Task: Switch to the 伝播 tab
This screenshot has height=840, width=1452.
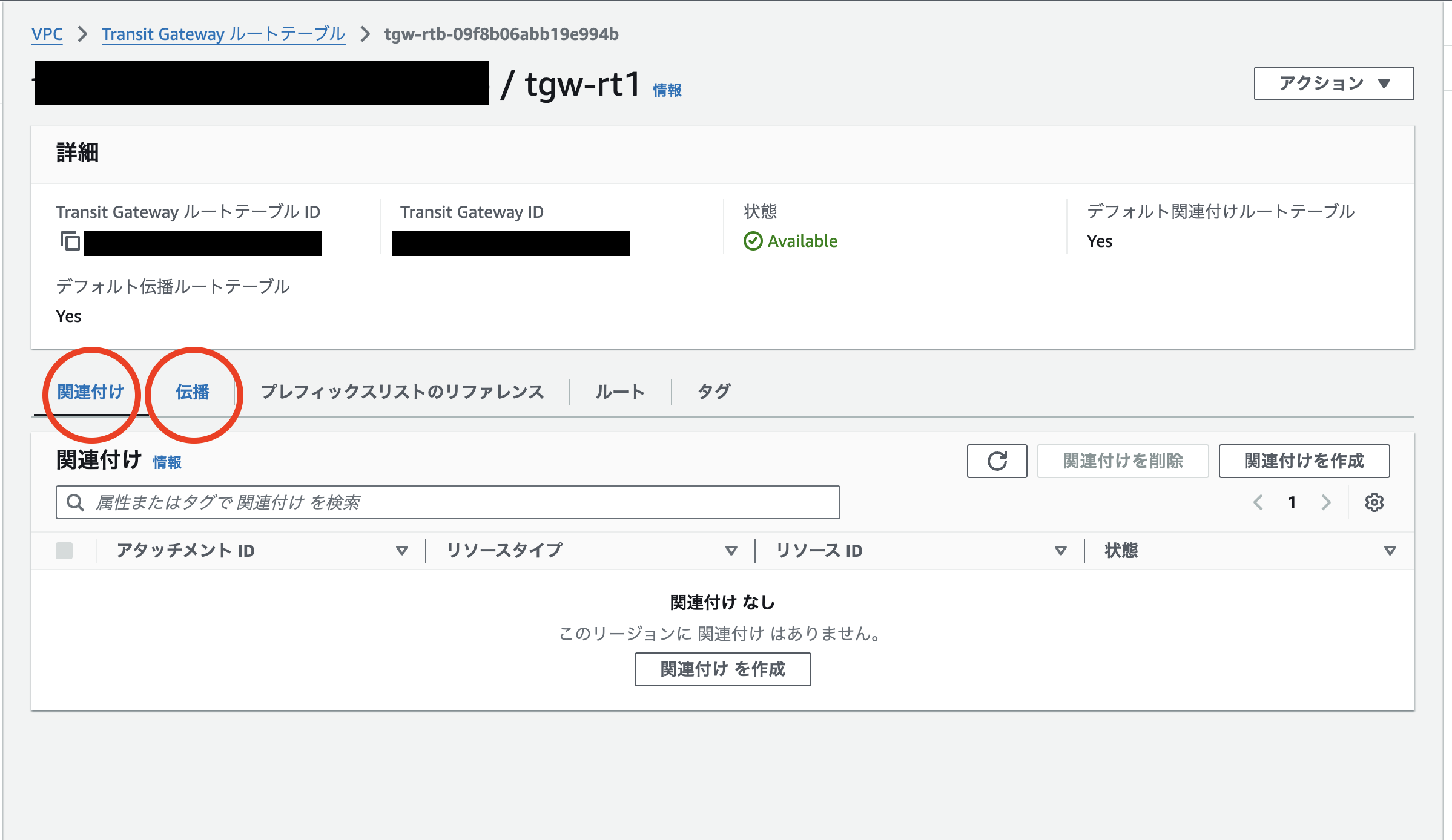Action: click(x=193, y=392)
